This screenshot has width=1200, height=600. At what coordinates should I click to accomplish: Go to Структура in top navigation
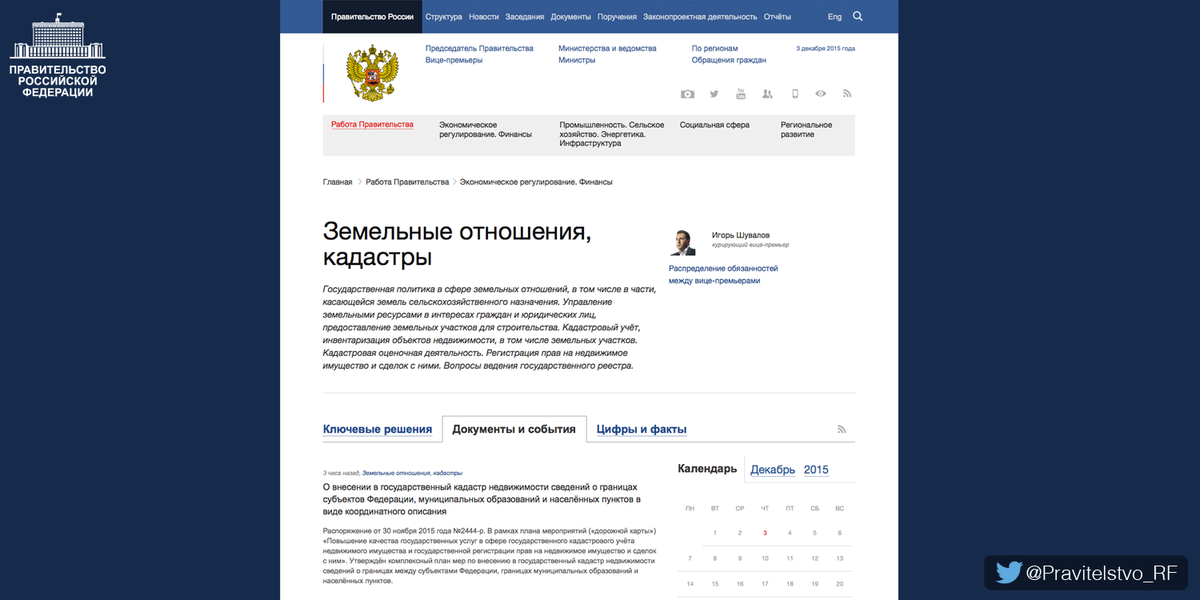pos(443,17)
